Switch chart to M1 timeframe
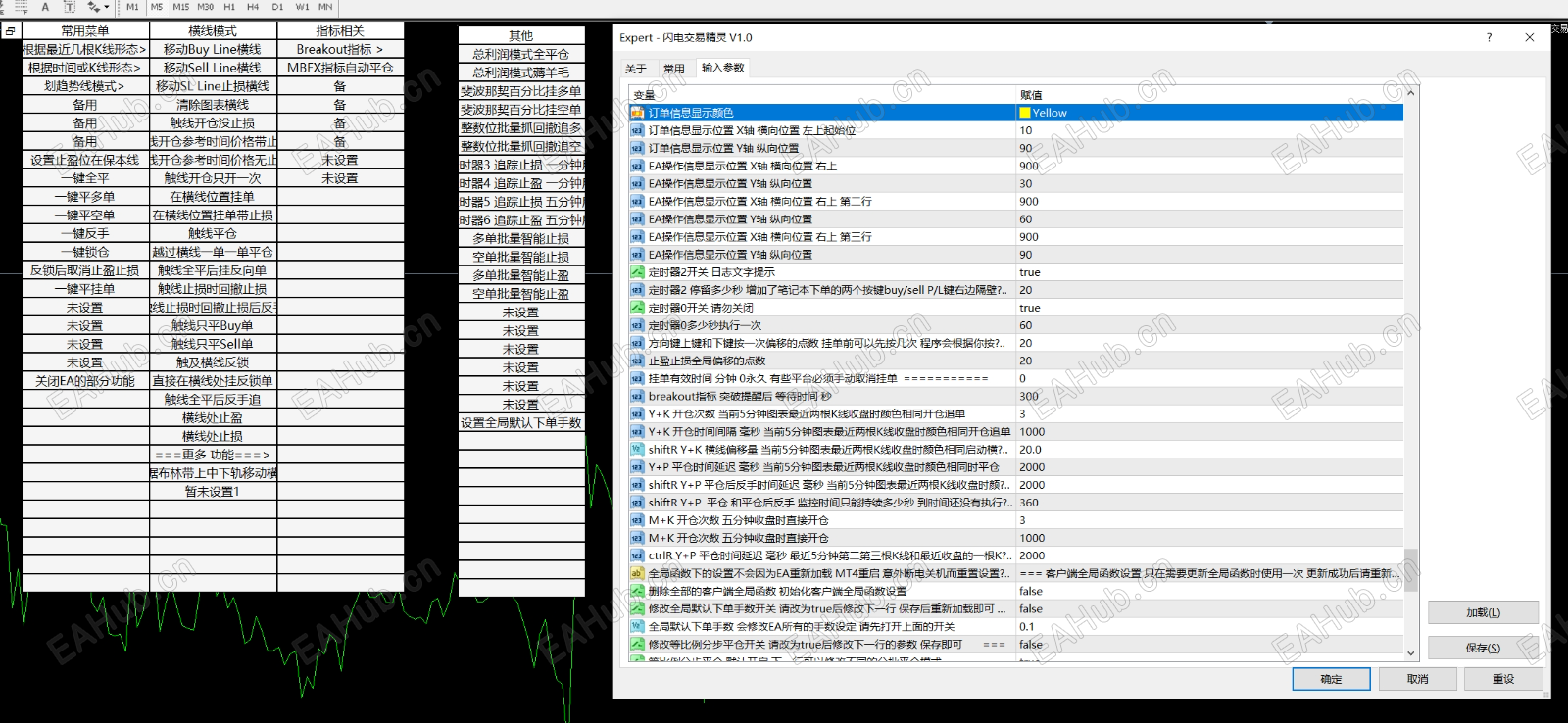The image size is (1568, 723). coord(132,7)
